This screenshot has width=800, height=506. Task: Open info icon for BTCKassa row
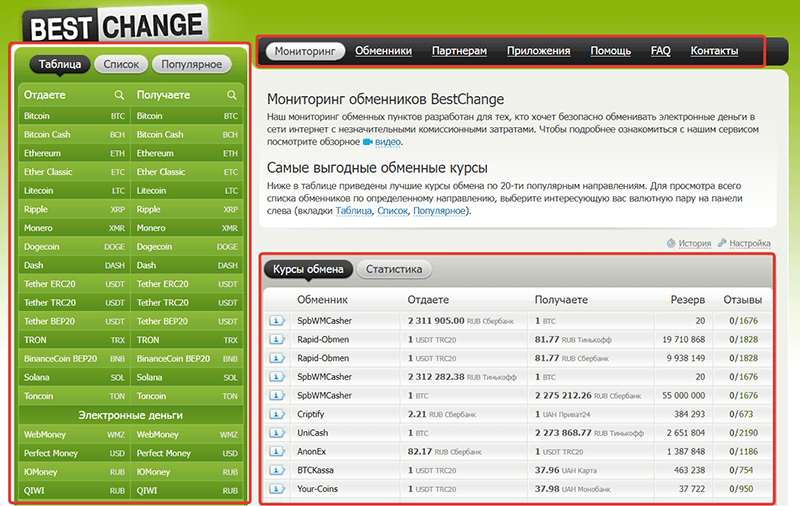coord(277,470)
